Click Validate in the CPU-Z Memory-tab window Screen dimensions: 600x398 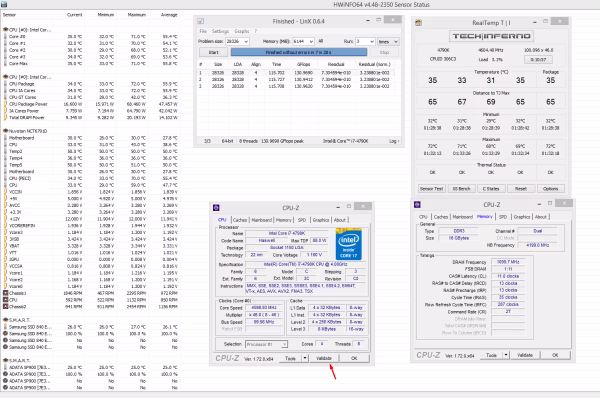coord(525,355)
